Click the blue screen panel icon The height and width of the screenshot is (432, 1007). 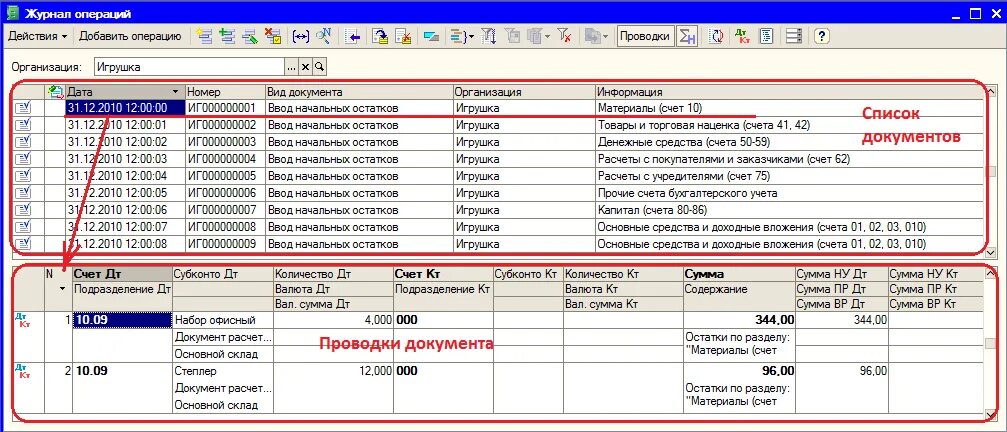(431, 37)
